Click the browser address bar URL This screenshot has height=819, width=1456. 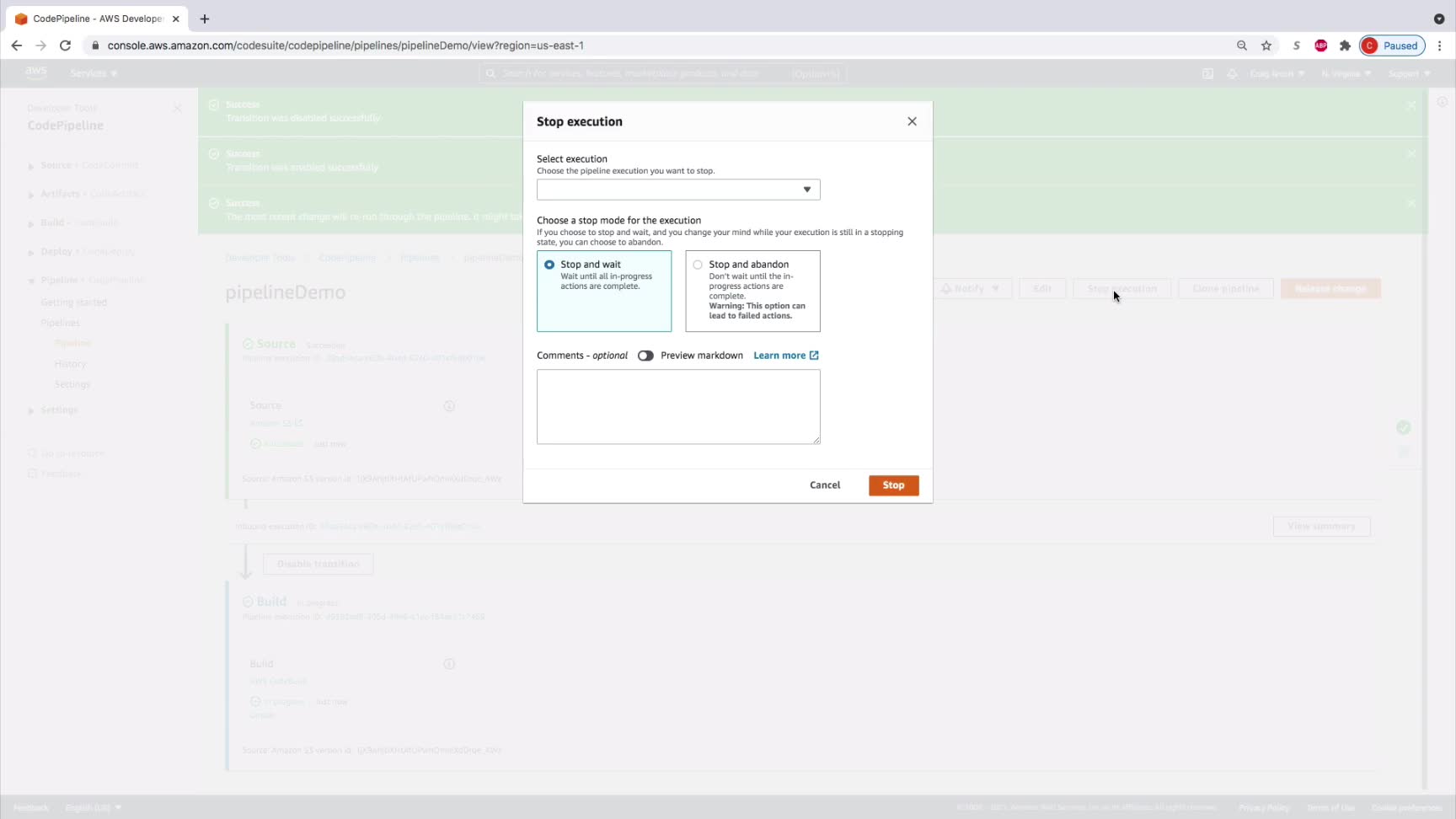pos(345,45)
